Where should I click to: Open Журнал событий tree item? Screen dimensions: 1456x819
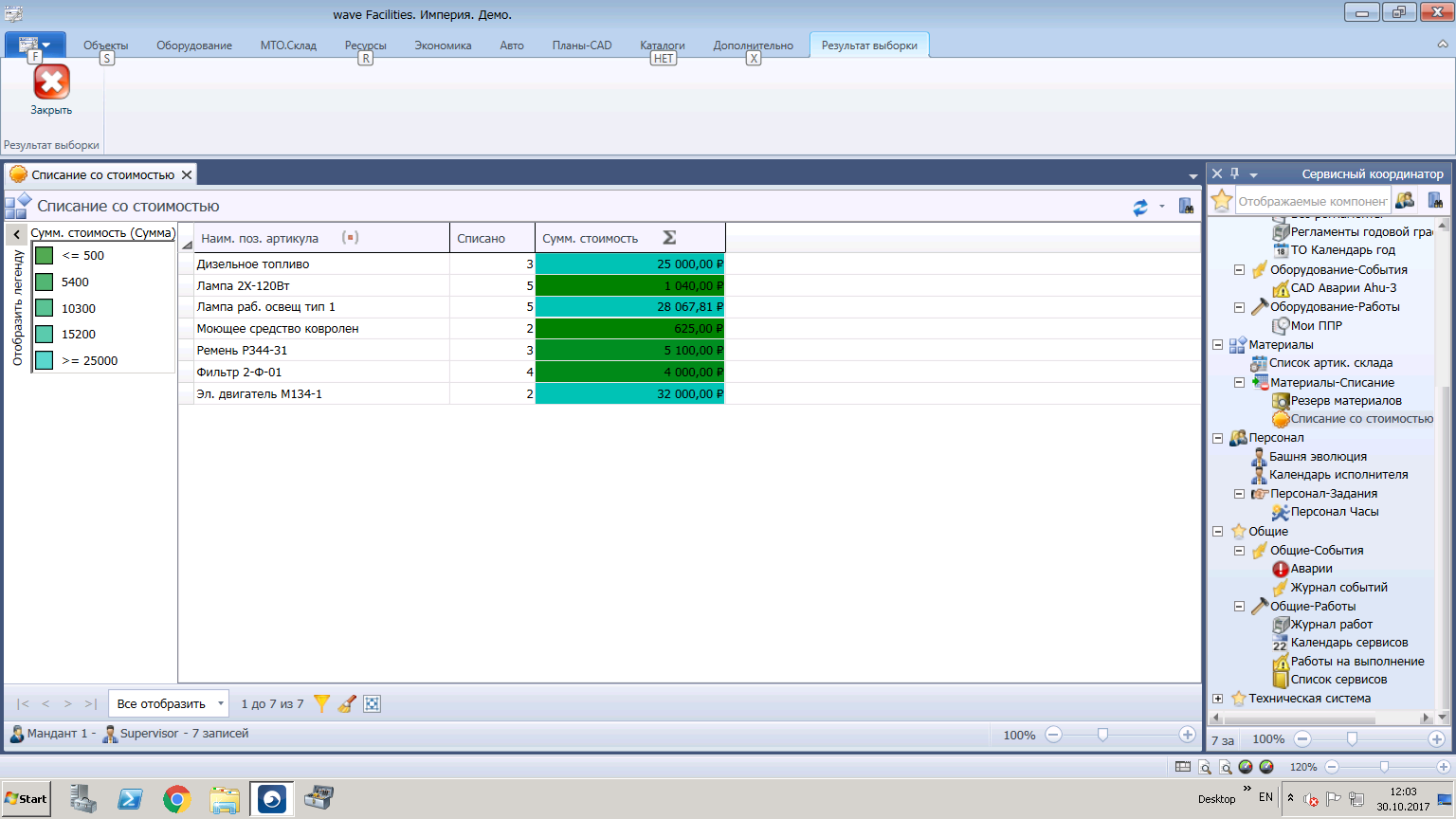click(1338, 588)
